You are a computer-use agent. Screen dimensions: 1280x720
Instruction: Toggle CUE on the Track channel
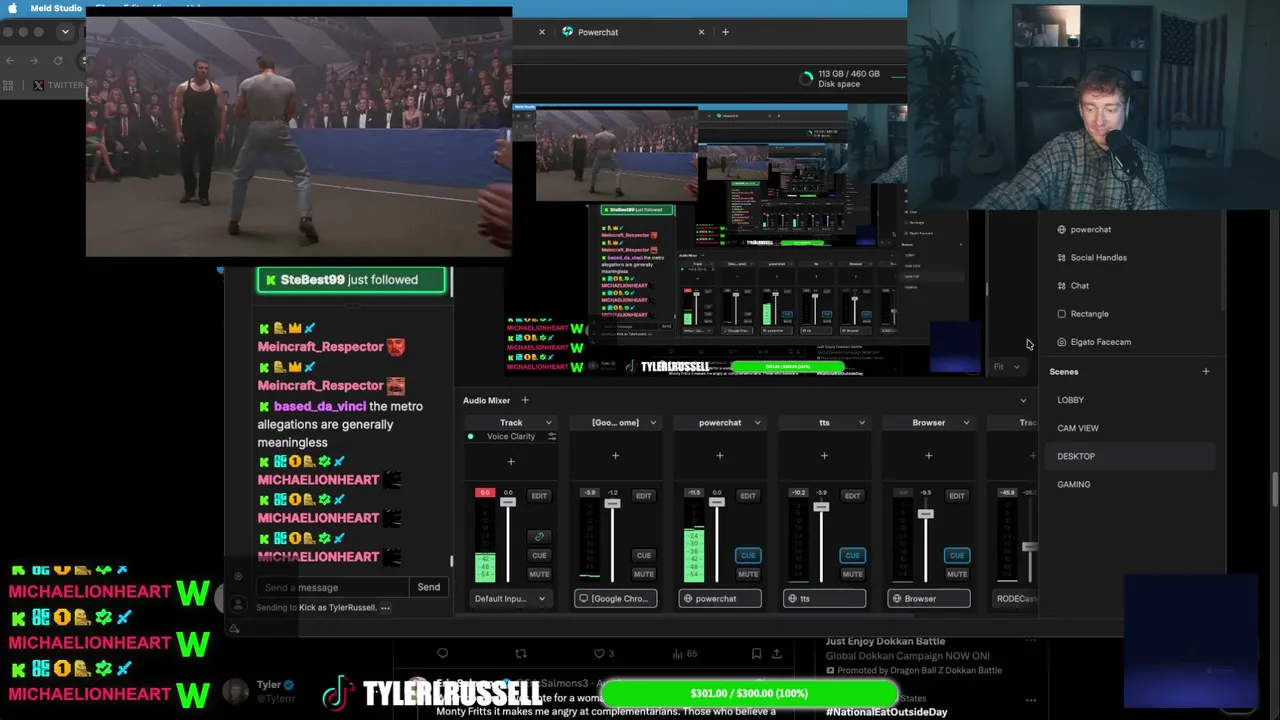539,555
